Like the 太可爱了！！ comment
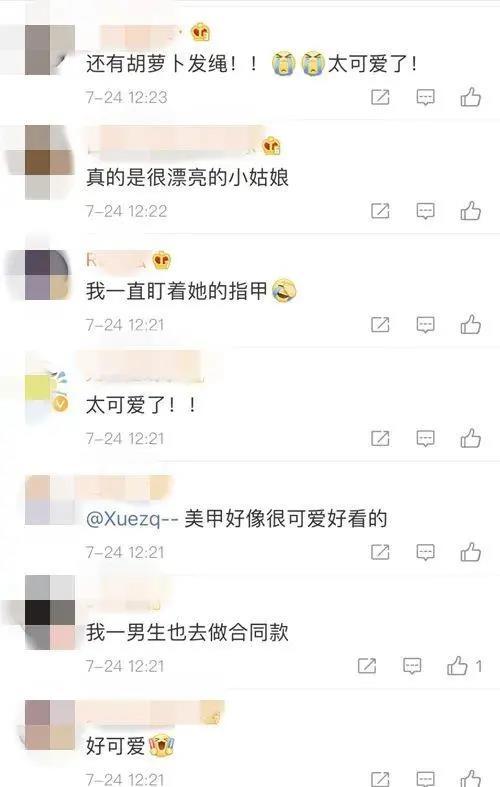 (471, 439)
